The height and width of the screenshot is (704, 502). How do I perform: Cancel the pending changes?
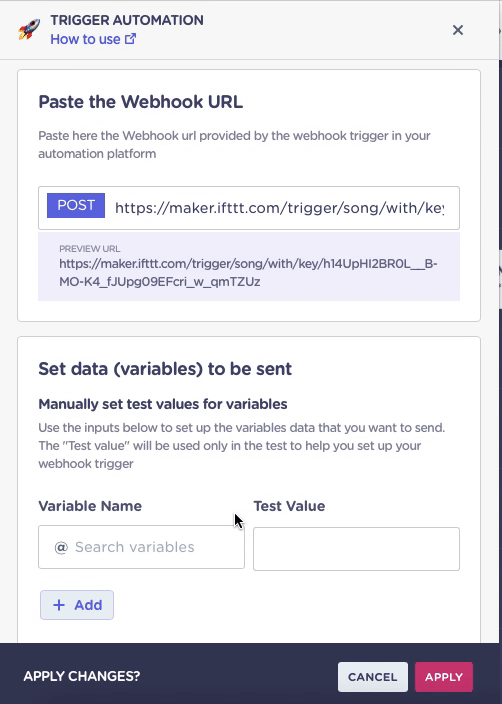tap(373, 677)
